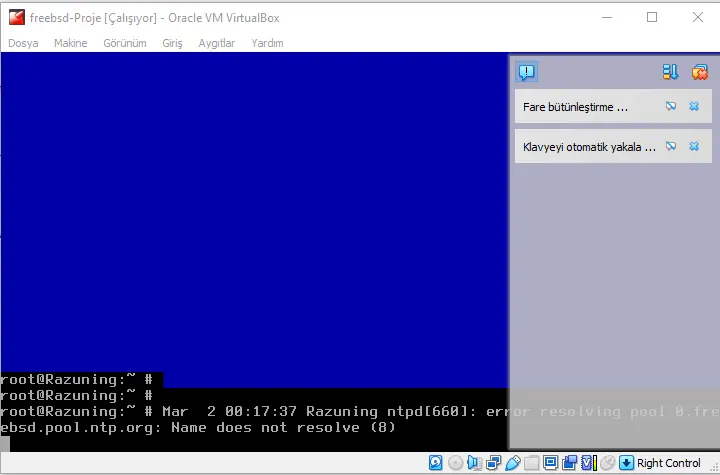This screenshot has height=475, width=720.
Task: Click the mouse integration status icon
Action: click(x=608, y=463)
